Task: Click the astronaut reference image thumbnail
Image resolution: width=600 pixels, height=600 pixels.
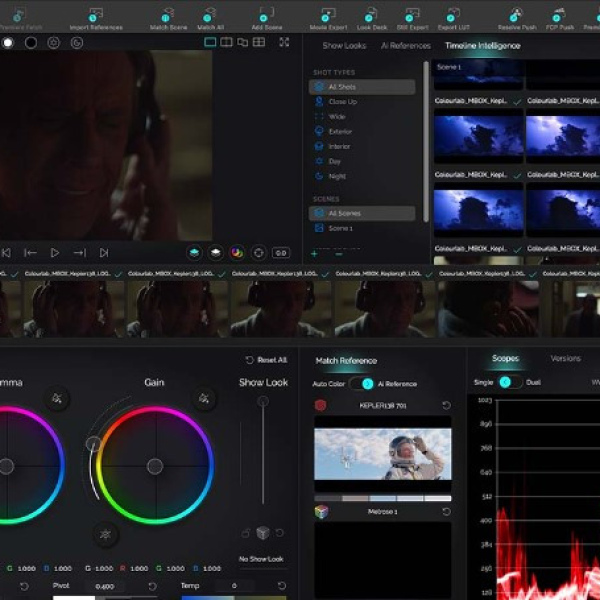Action: click(x=382, y=454)
